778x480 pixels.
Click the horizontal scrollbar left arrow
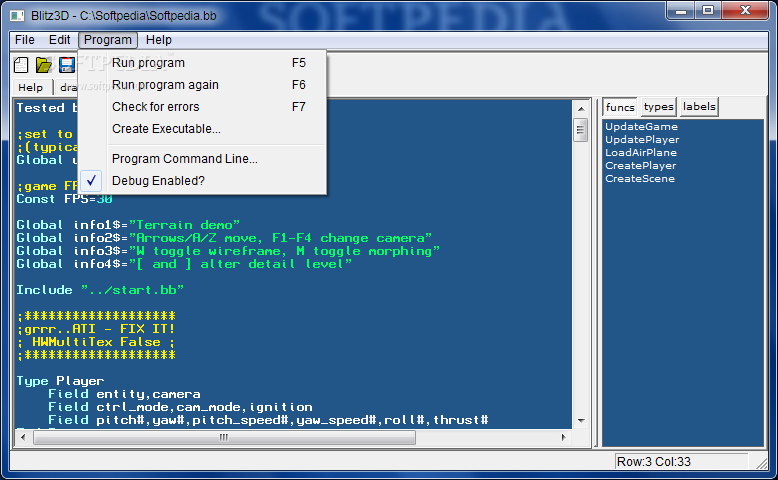(23, 437)
